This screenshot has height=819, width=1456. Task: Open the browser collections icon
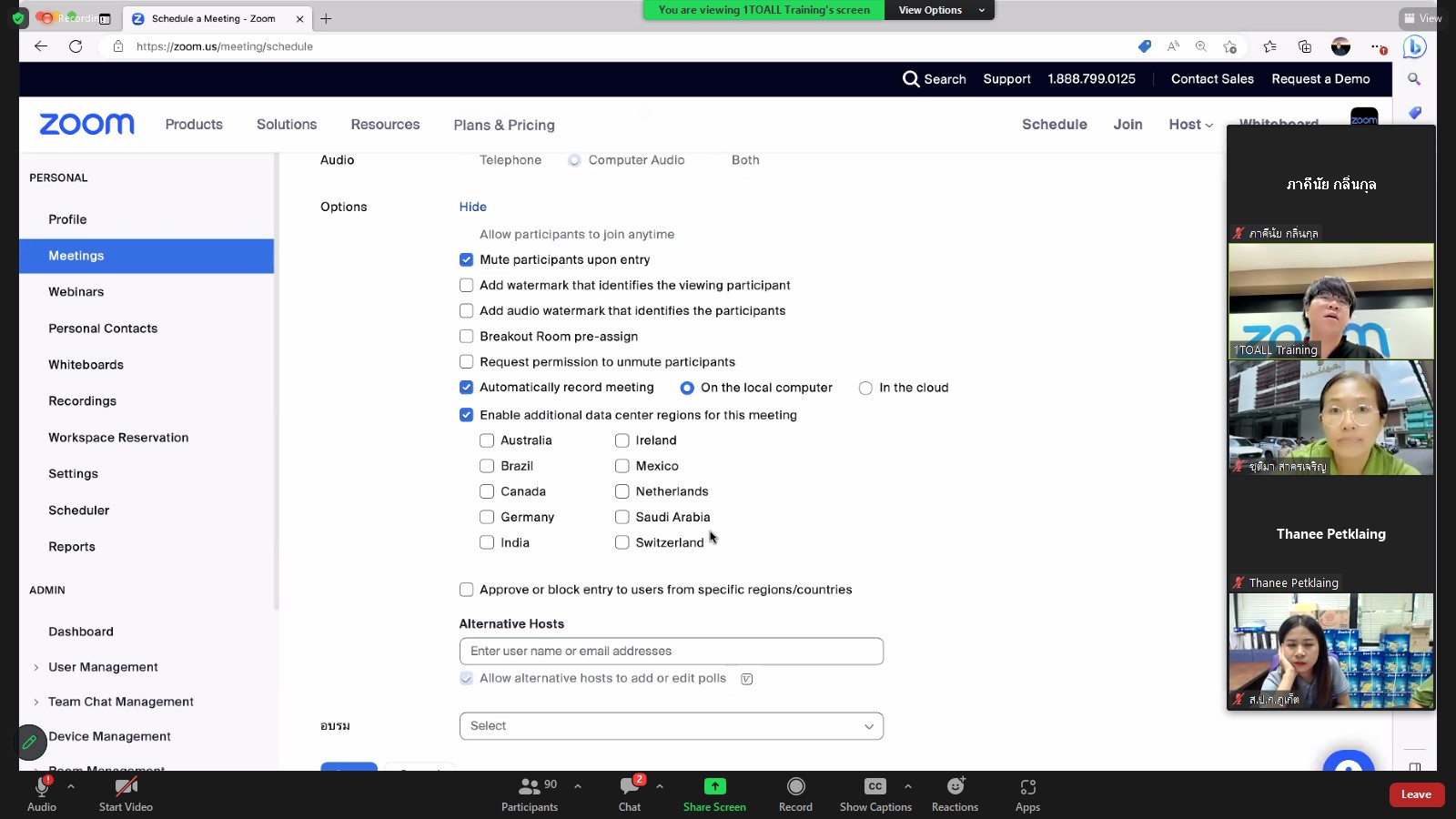tap(1305, 46)
